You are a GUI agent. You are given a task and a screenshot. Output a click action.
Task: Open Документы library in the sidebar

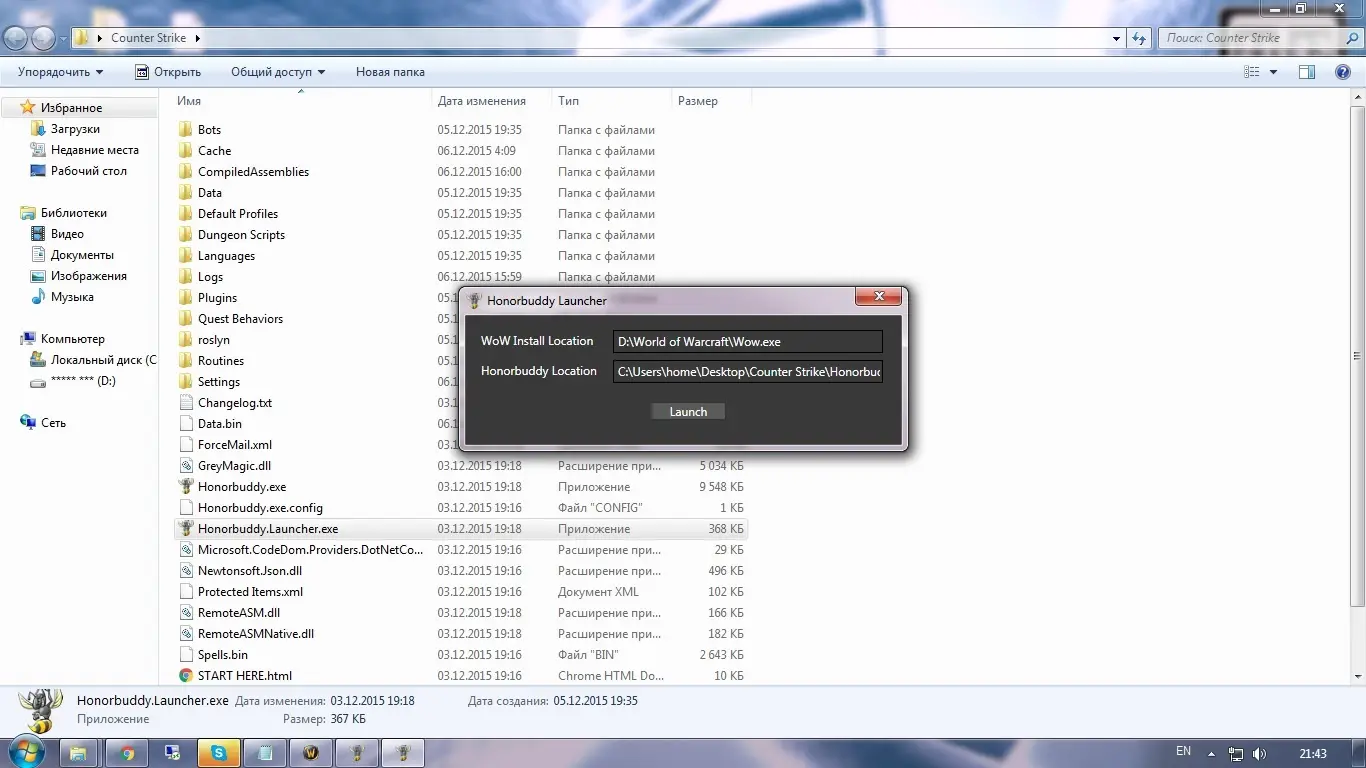(x=82, y=255)
